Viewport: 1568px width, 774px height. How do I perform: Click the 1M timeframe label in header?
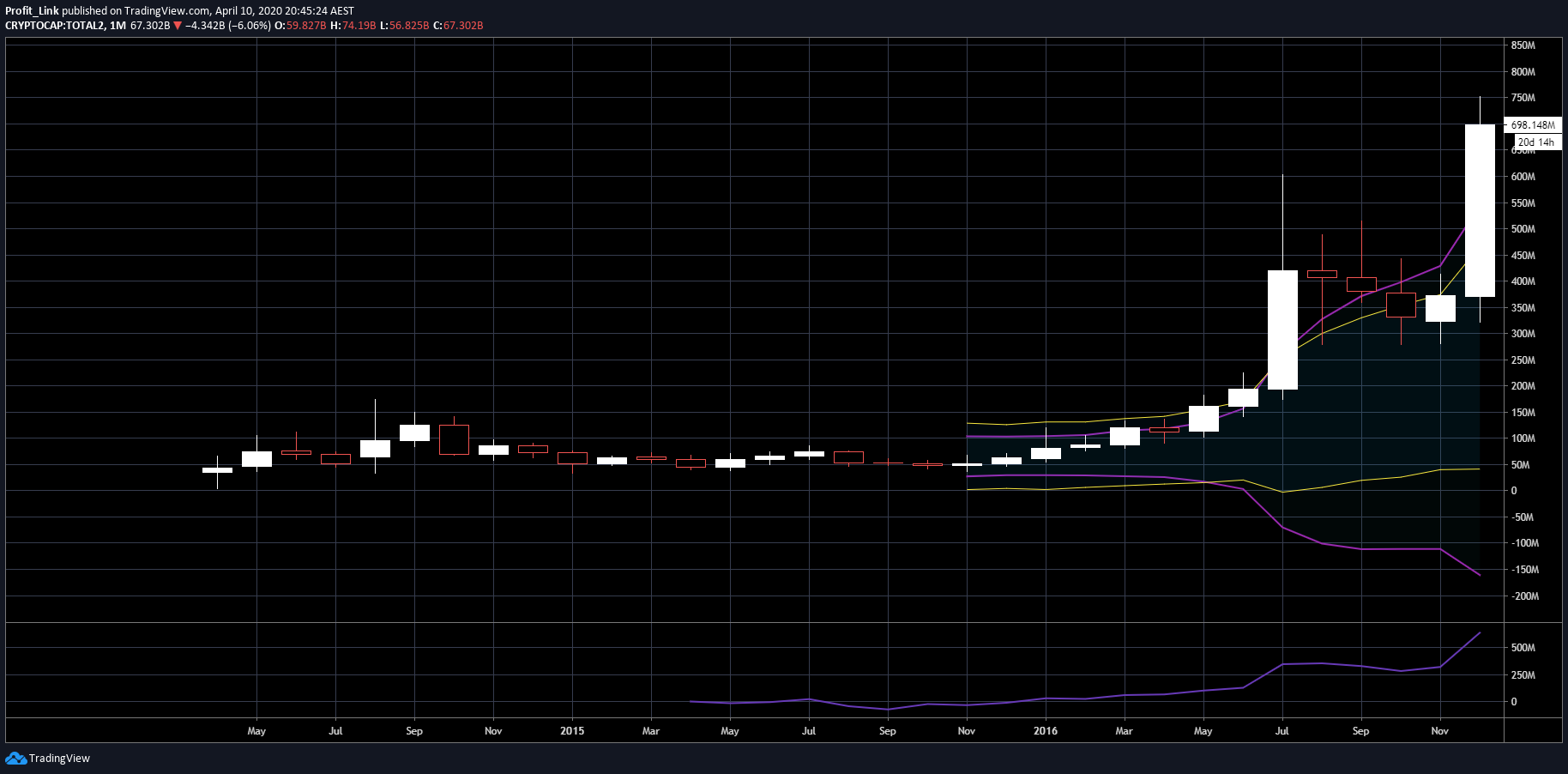click(118, 26)
